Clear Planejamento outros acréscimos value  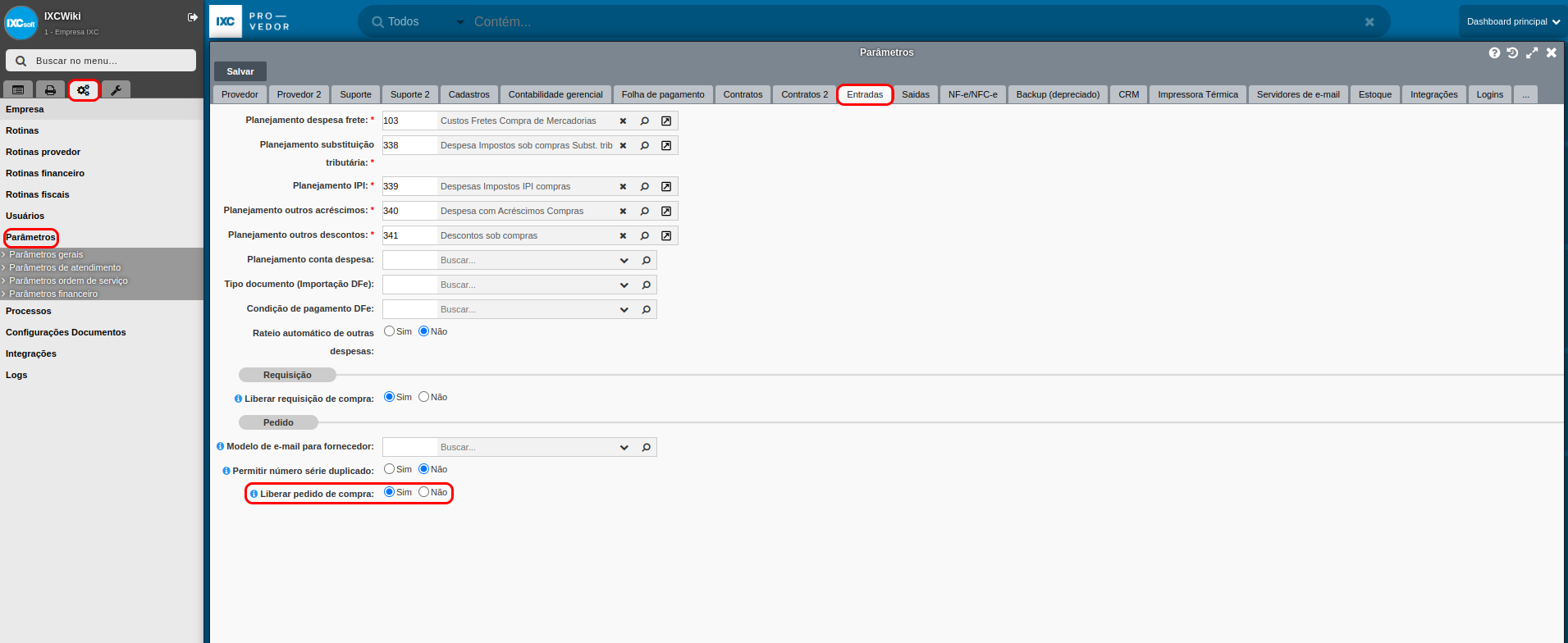point(623,211)
